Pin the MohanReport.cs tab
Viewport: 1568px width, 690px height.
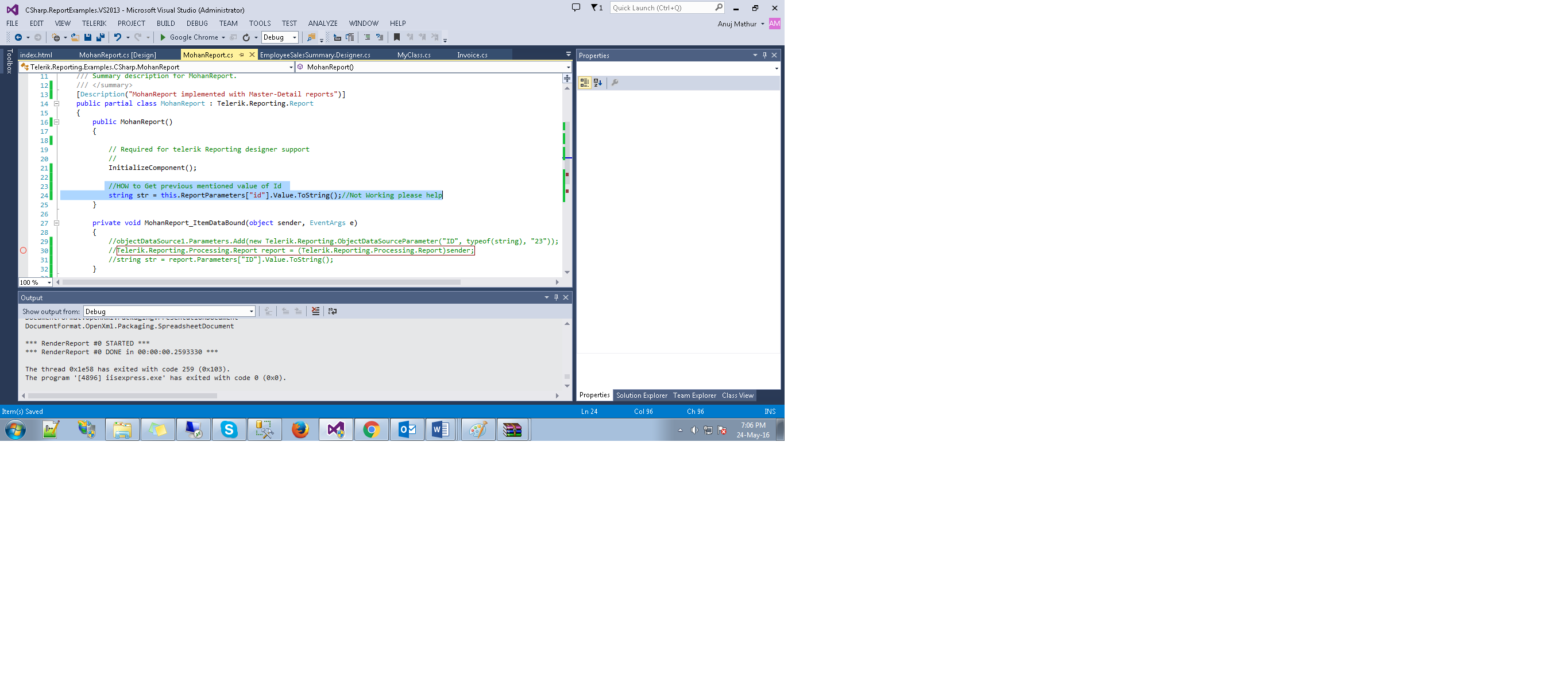tap(242, 55)
